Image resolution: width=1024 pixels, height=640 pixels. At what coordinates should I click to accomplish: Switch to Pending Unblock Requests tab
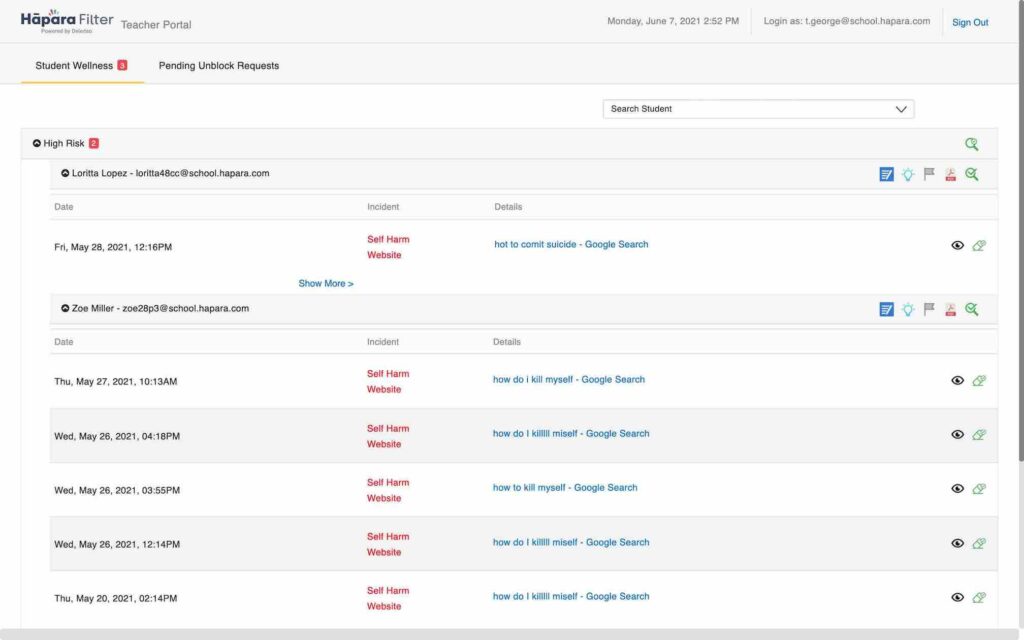click(x=219, y=66)
